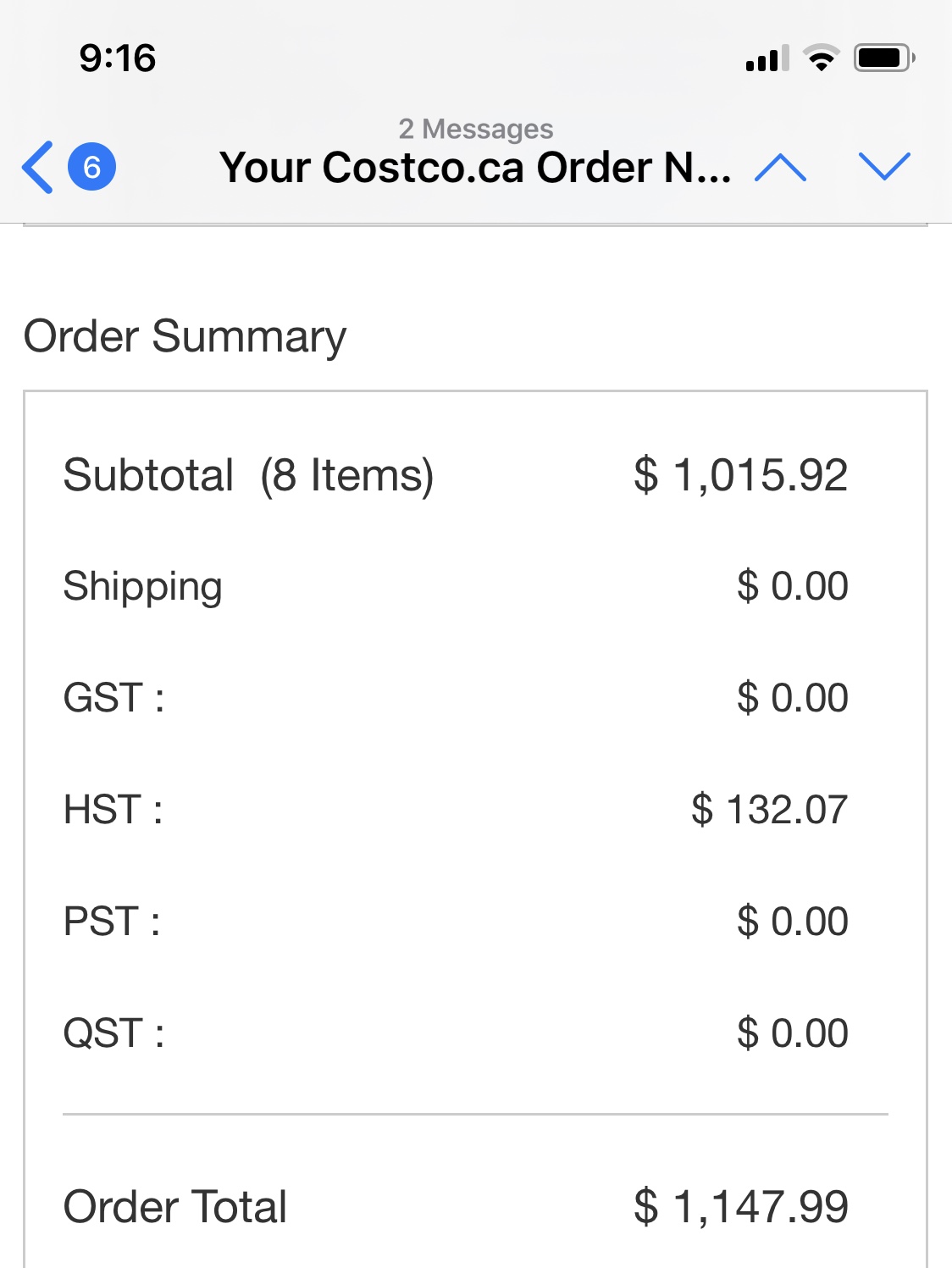Select the HST amount $ 132.07
This screenshot has width=952, height=1268.
(769, 810)
